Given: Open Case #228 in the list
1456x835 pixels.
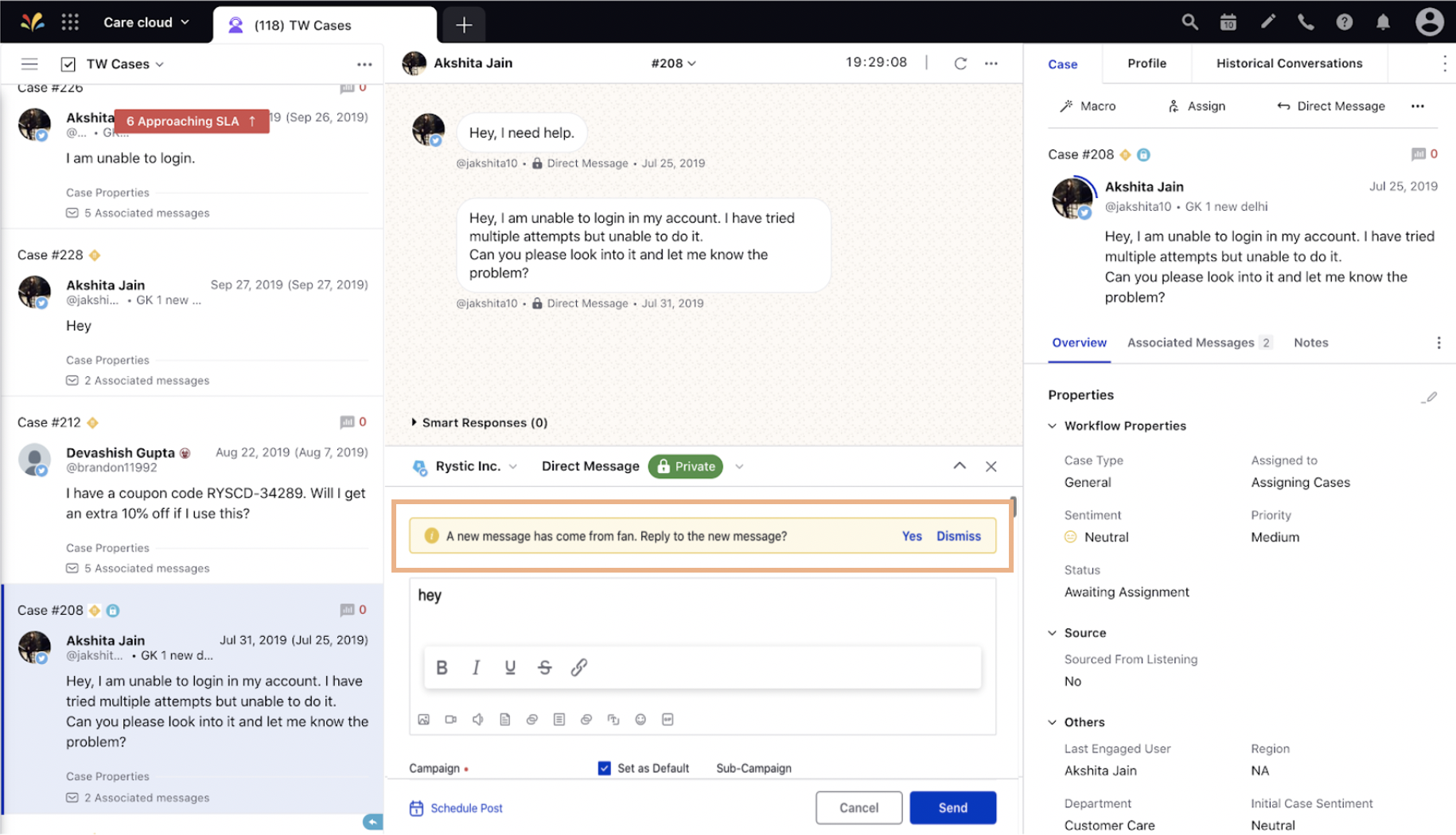Looking at the screenshot, I should 193,313.
